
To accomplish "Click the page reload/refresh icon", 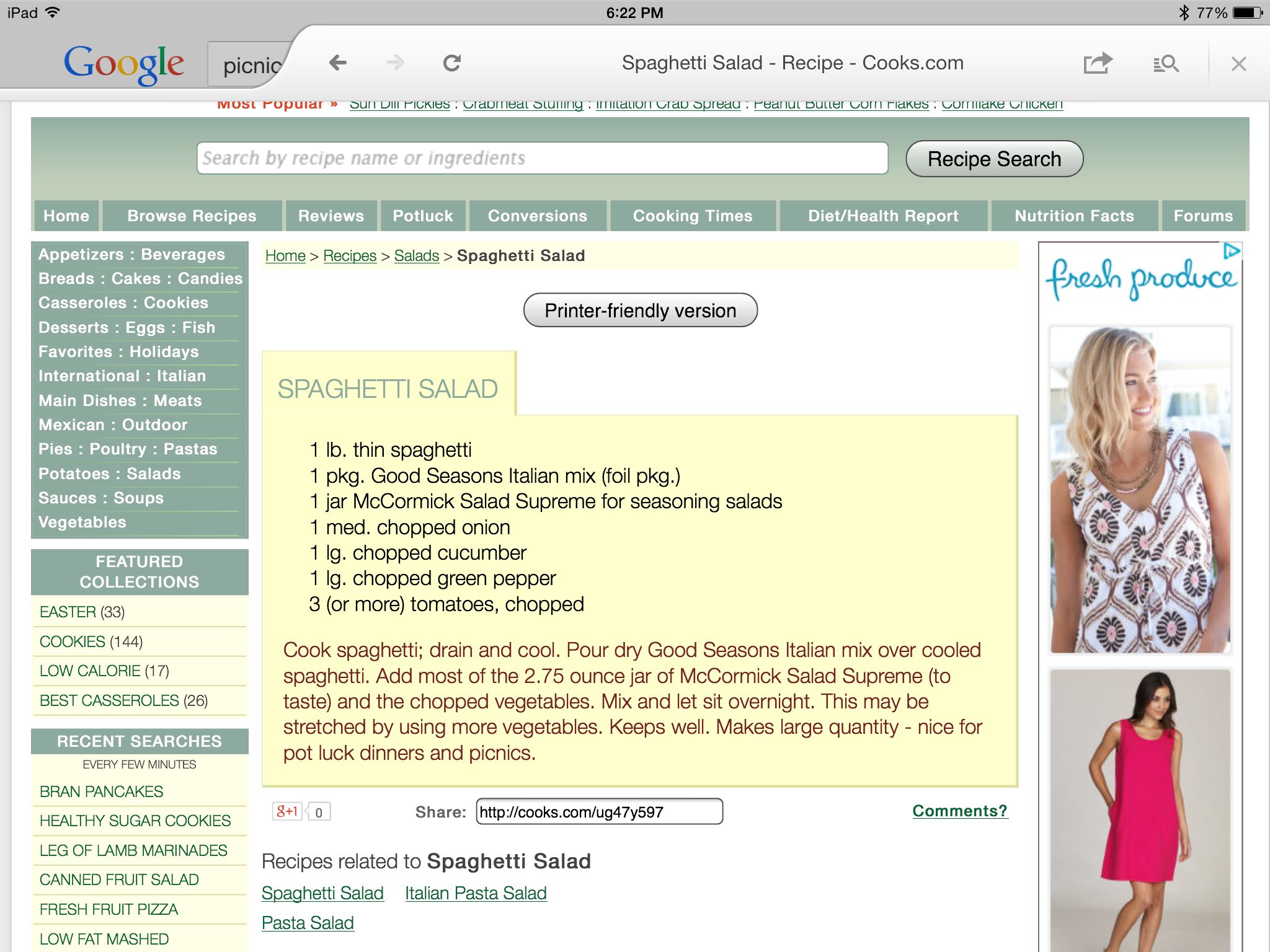I will tap(452, 64).
